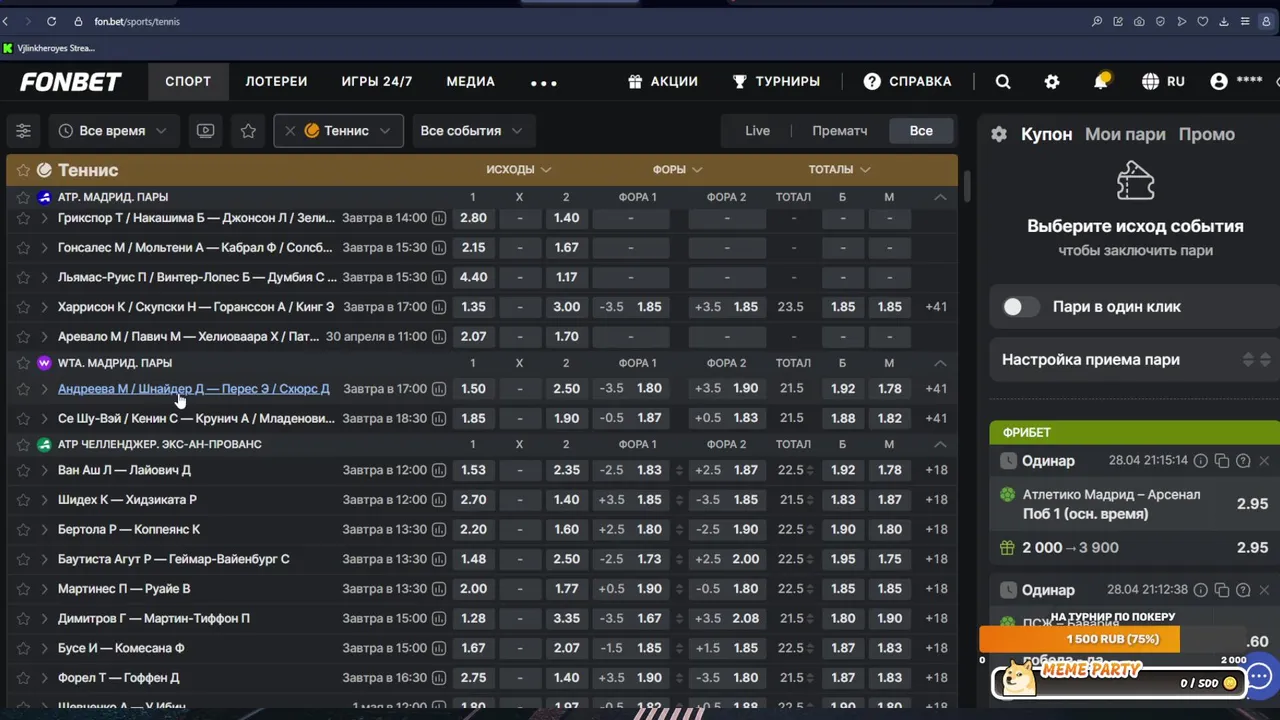The image size is (1280, 720).
Task: Copy the Атлетико Мадрид bet
Action: click(1222, 461)
